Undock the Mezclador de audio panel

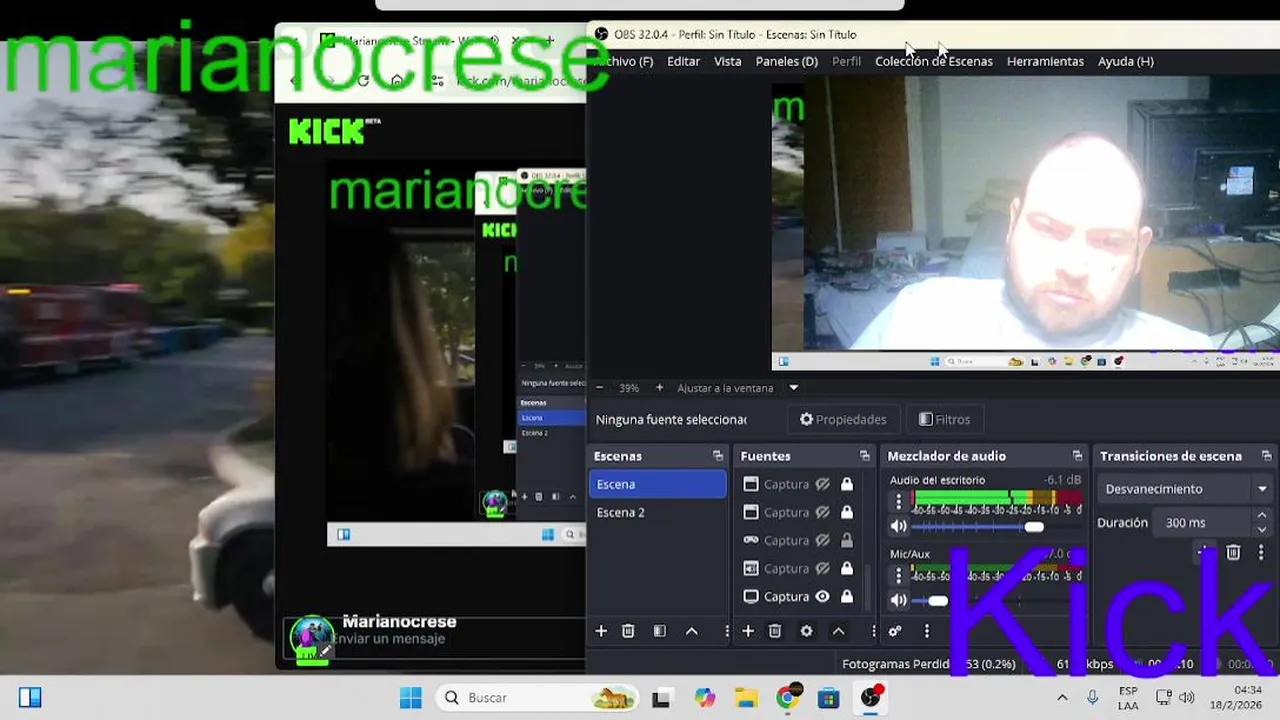[x=1077, y=456]
